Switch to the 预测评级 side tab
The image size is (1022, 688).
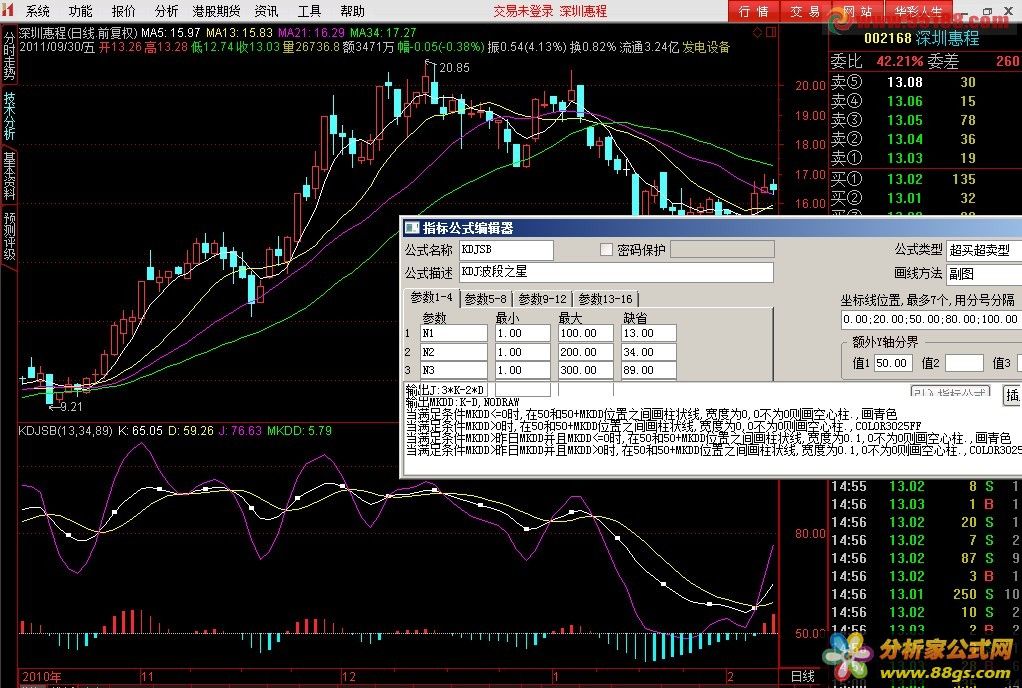[9, 236]
